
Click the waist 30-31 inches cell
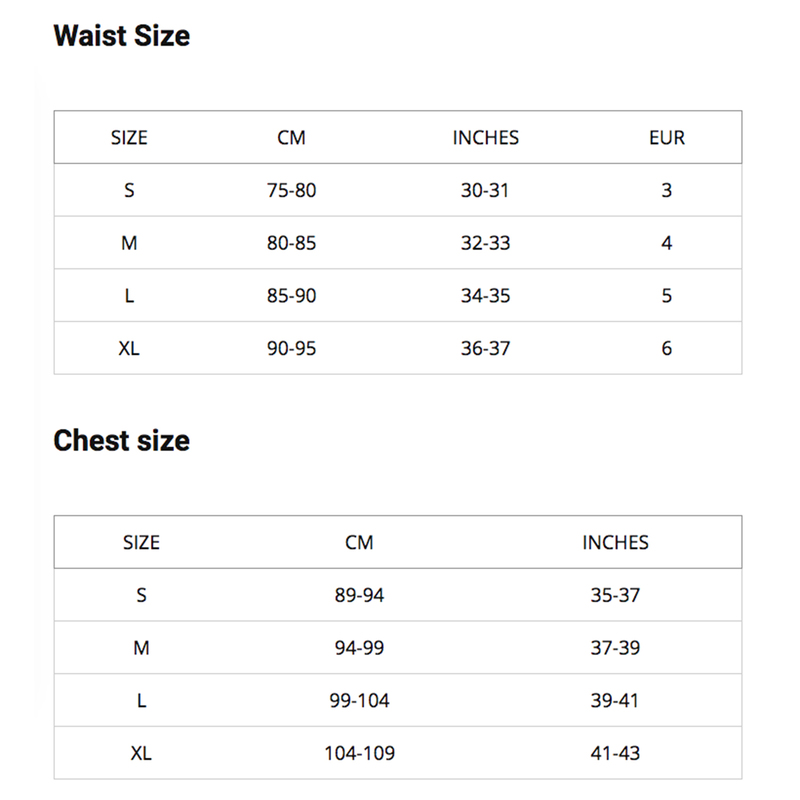(x=485, y=190)
